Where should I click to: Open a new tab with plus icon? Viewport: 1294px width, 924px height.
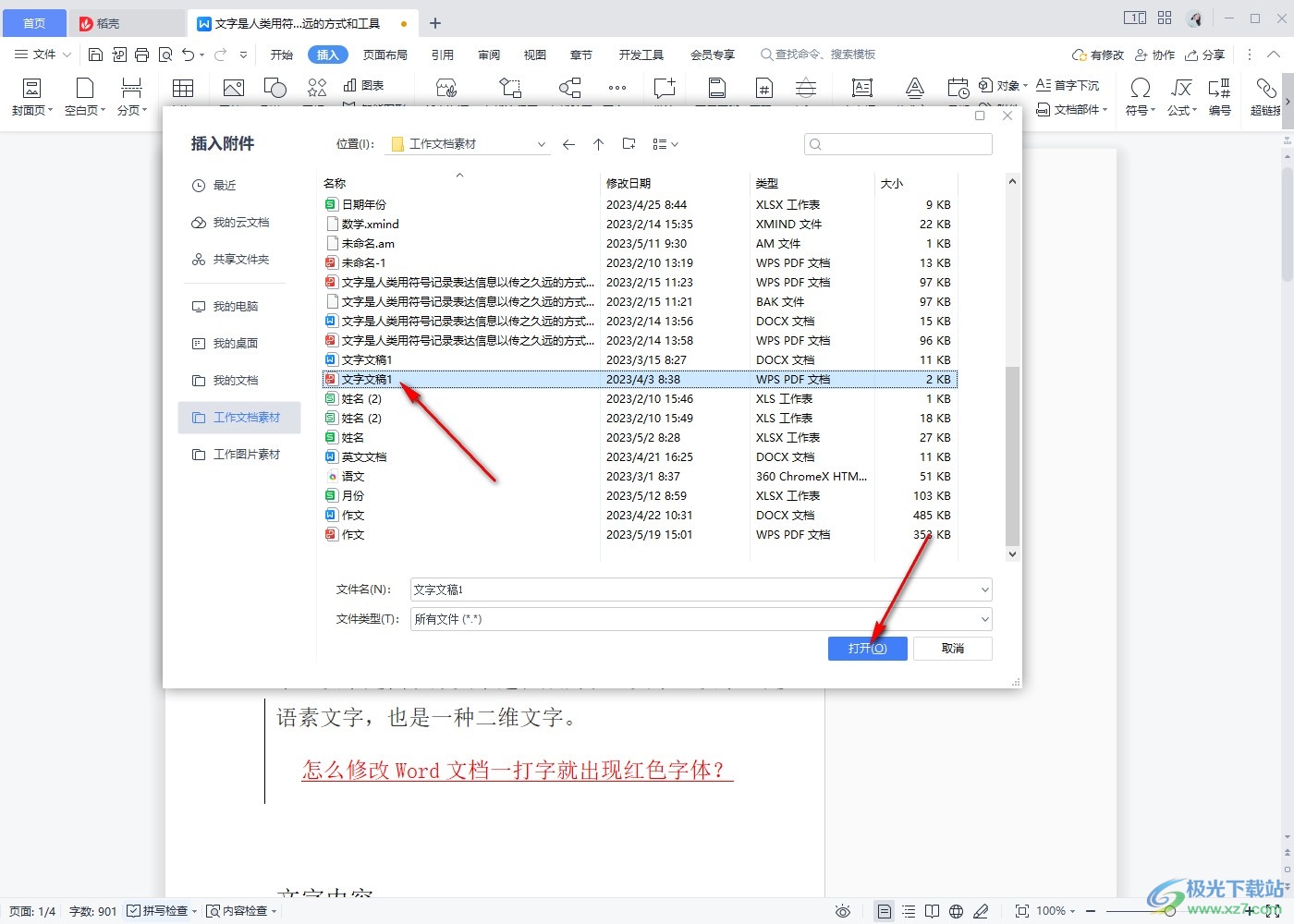(435, 23)
